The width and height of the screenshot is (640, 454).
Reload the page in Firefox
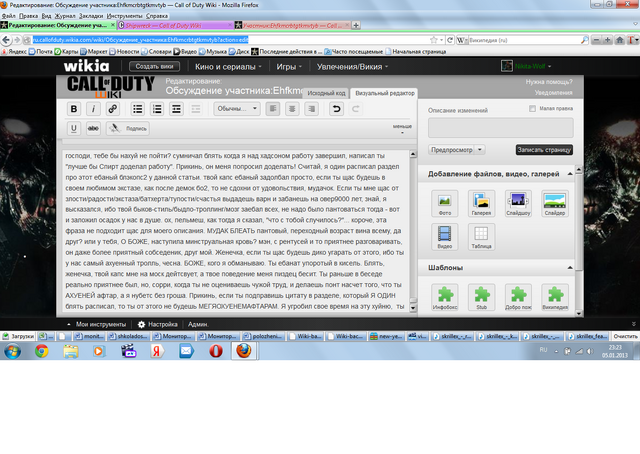[x=450, y=40]
